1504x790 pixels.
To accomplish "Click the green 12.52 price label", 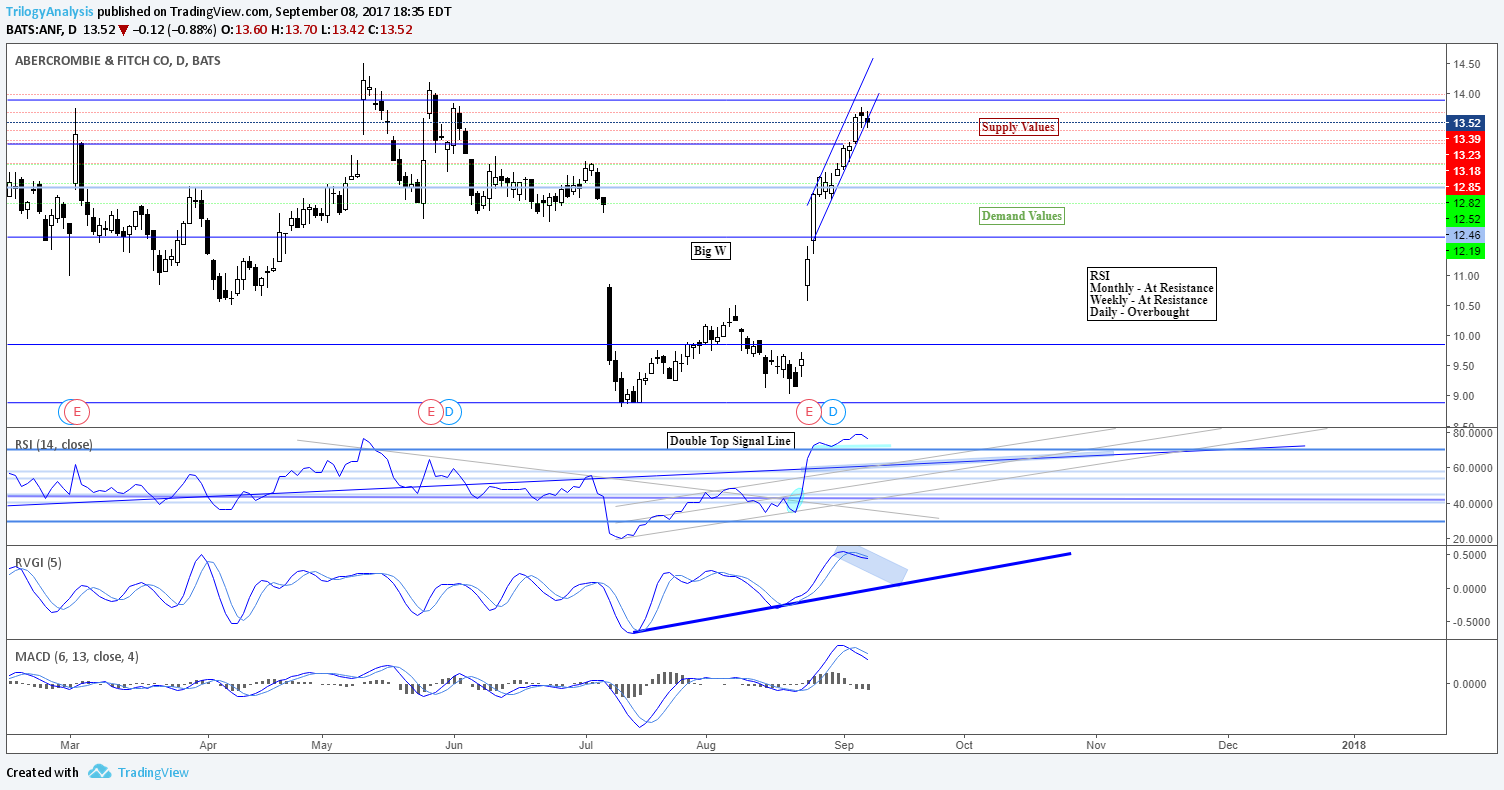I will click(1467, 219).
